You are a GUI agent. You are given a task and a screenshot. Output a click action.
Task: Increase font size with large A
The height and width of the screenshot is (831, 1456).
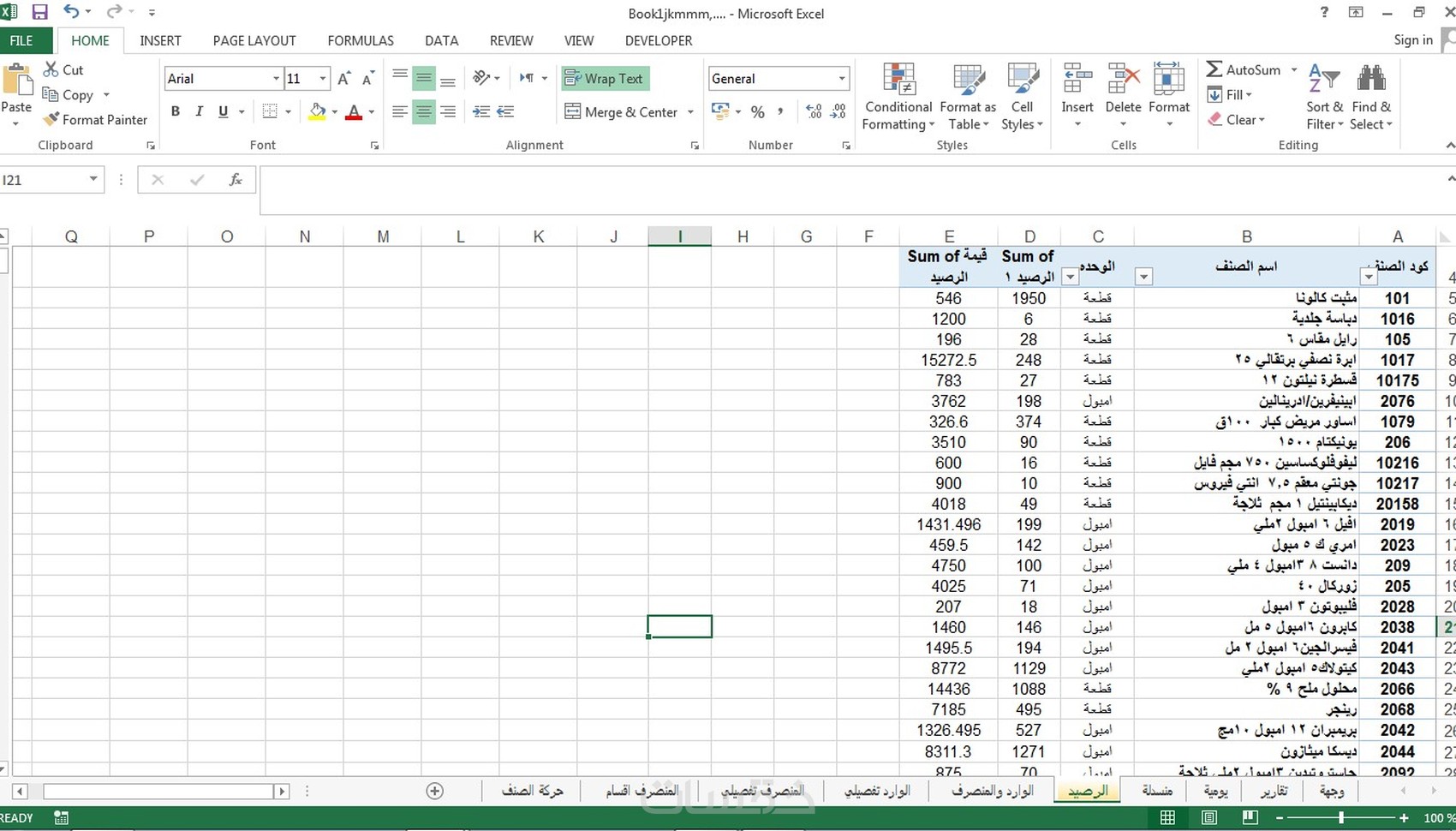(x=343, y=78)
